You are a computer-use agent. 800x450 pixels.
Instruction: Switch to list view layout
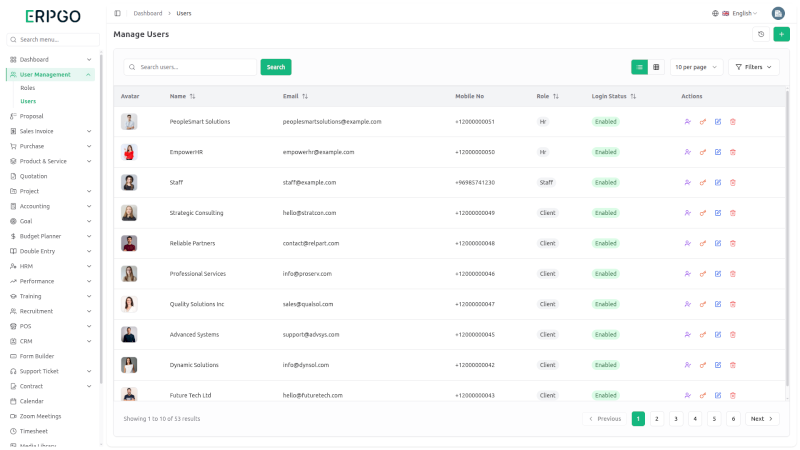click(639, 67)
